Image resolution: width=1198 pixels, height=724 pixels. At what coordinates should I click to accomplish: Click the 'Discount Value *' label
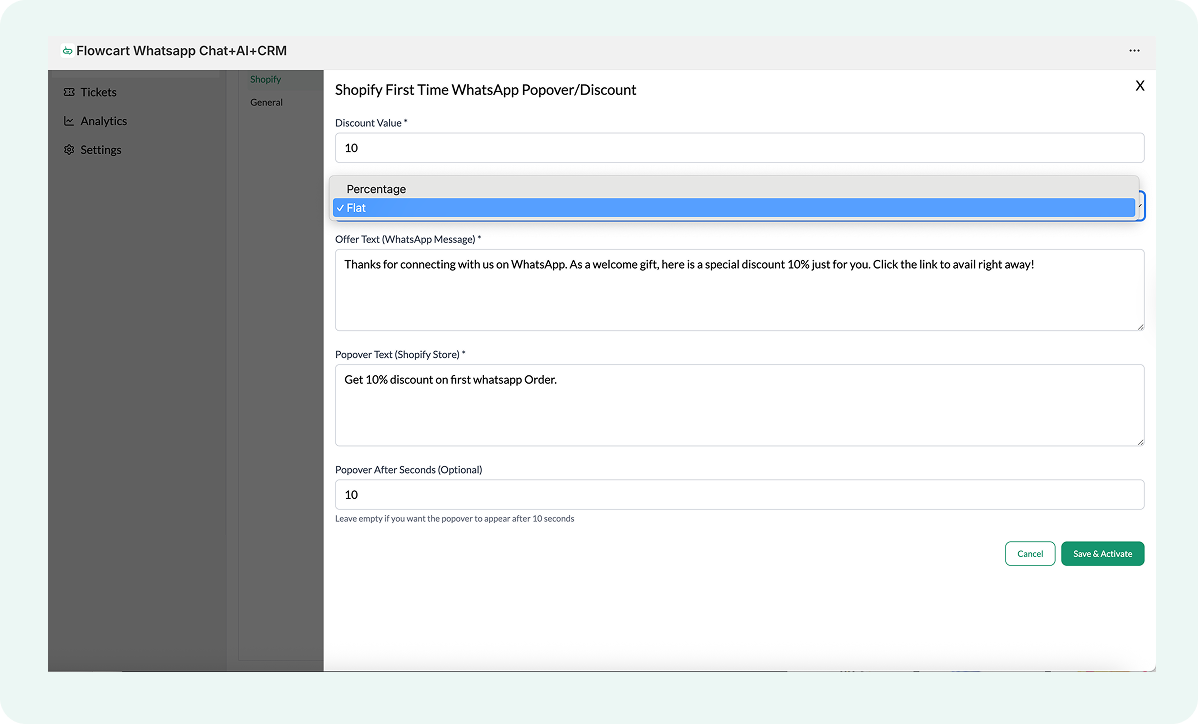371,123
